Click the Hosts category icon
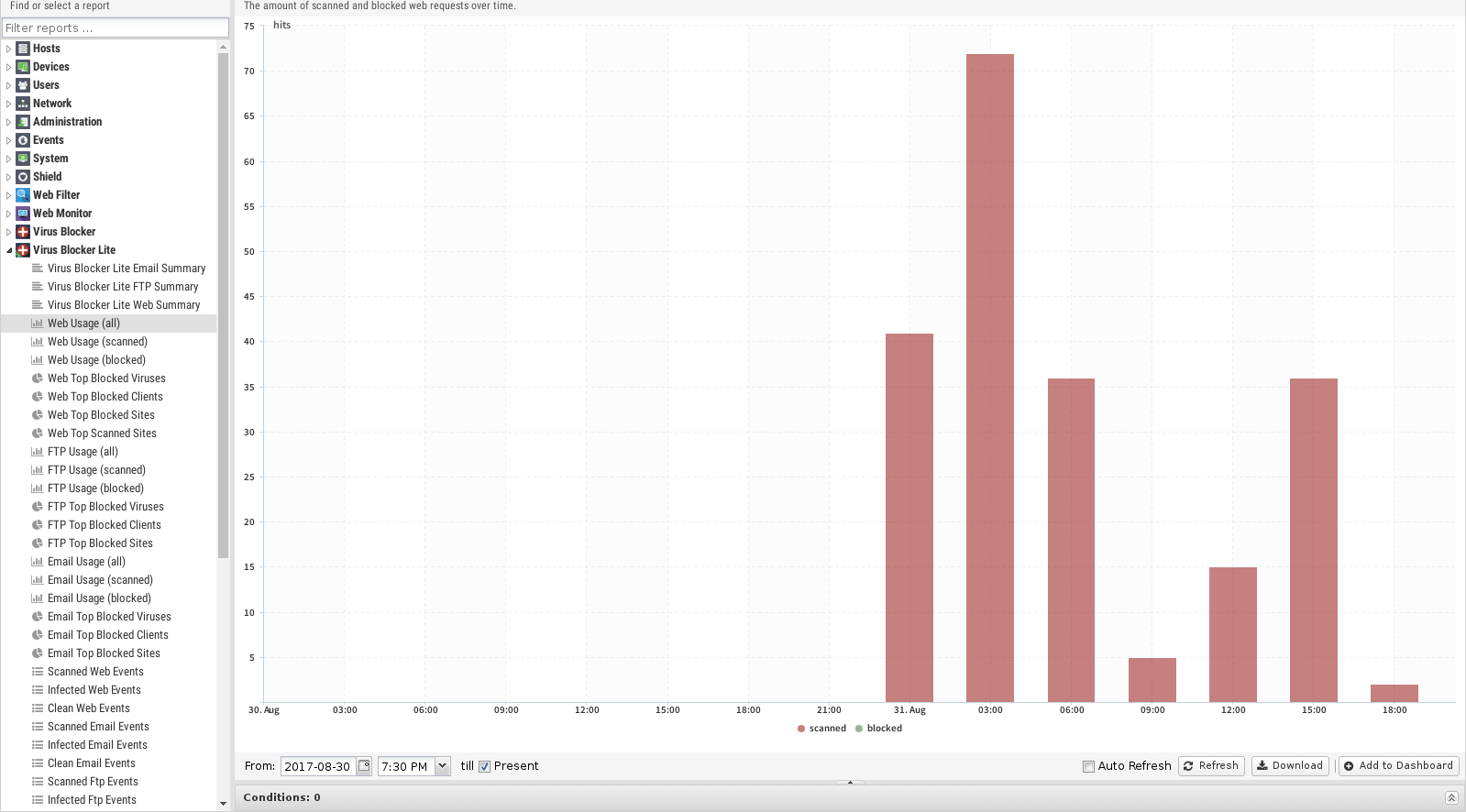Viewport: 1466px width, 812px height. (23, 49)
